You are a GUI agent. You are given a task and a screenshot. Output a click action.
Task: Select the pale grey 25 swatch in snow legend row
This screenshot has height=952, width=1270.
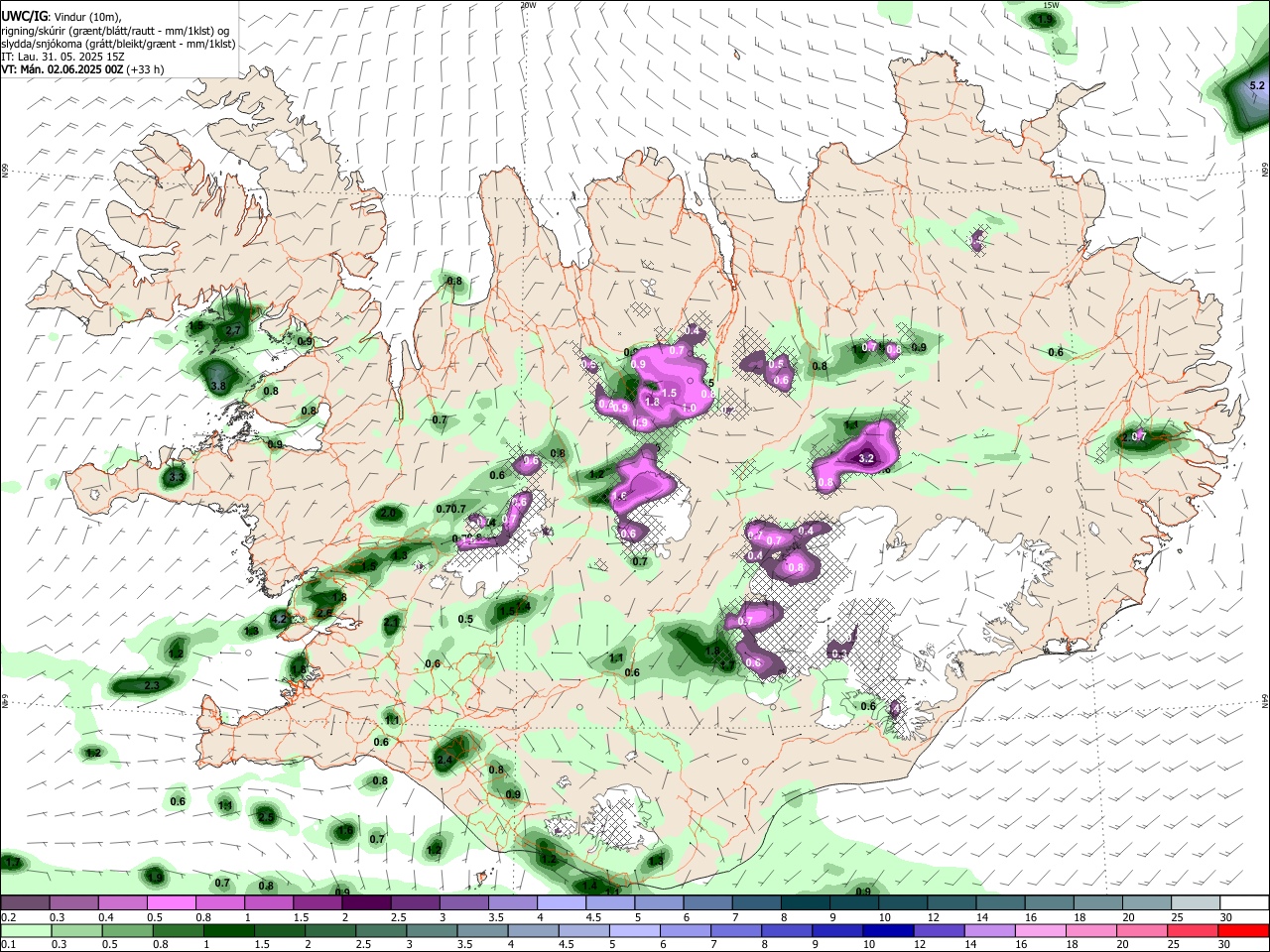point(1197,902)
